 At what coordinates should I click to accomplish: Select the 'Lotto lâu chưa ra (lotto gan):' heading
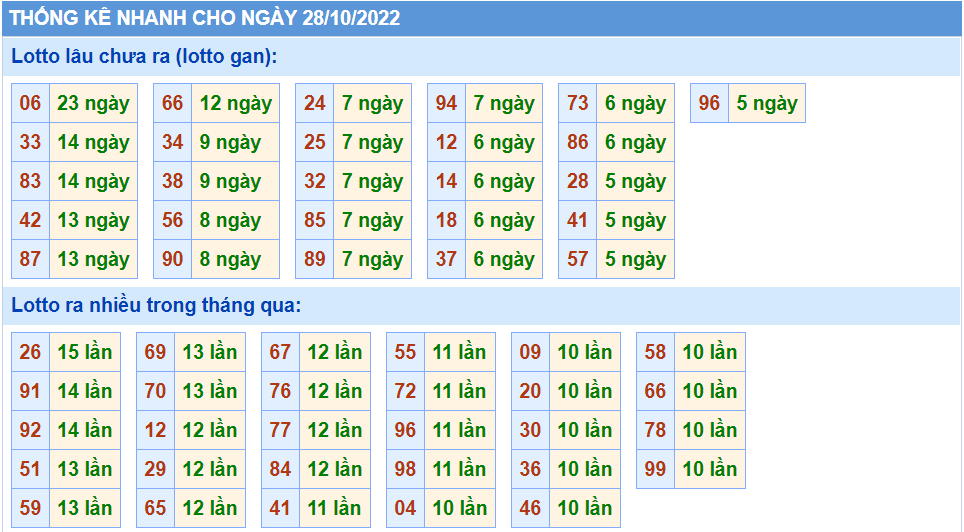144,56
